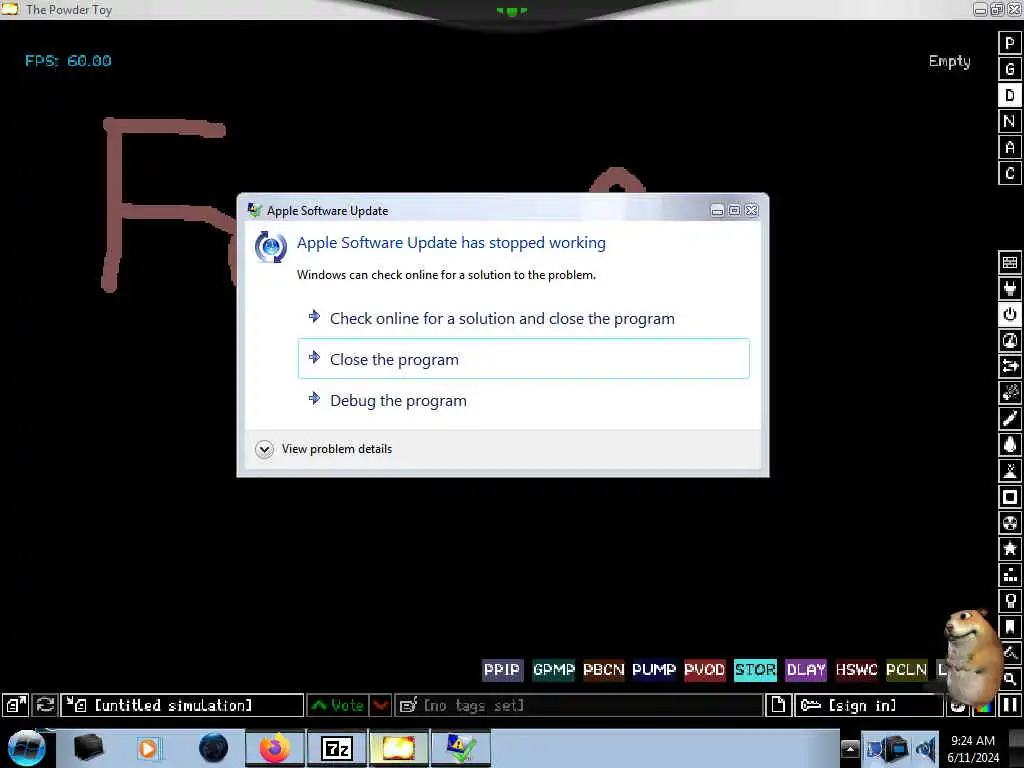The image size is (1024, 768).
Task: Switch to Gradient display mode G
Action: point(1010,69)
